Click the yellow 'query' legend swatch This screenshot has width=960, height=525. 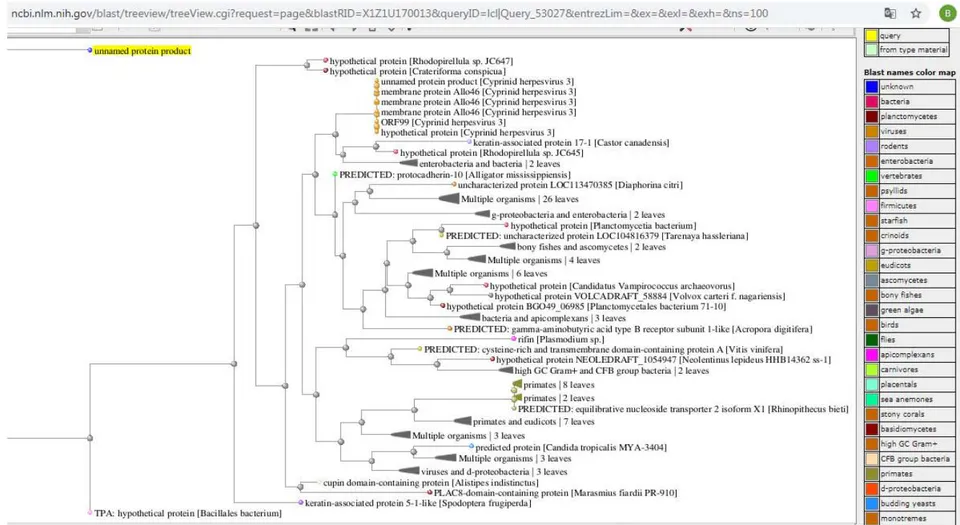pos(871,35)
